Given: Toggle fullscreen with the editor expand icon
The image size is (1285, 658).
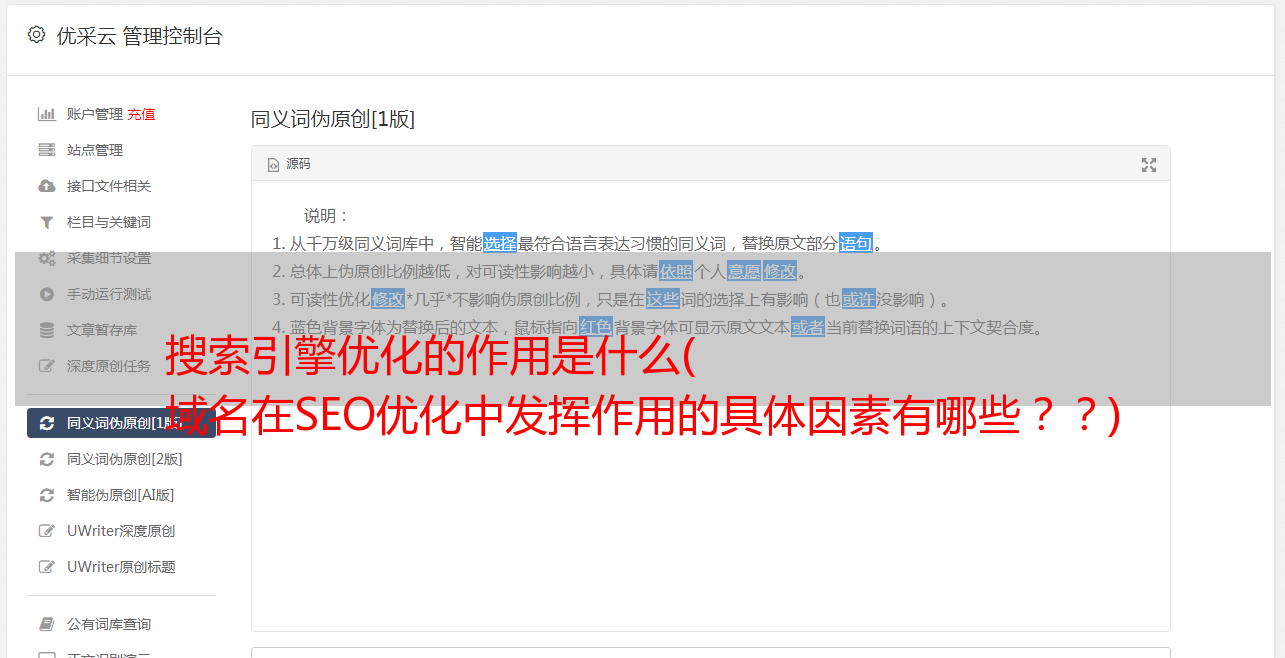Looking at the screenshot, I should [x=1149, y=165].
